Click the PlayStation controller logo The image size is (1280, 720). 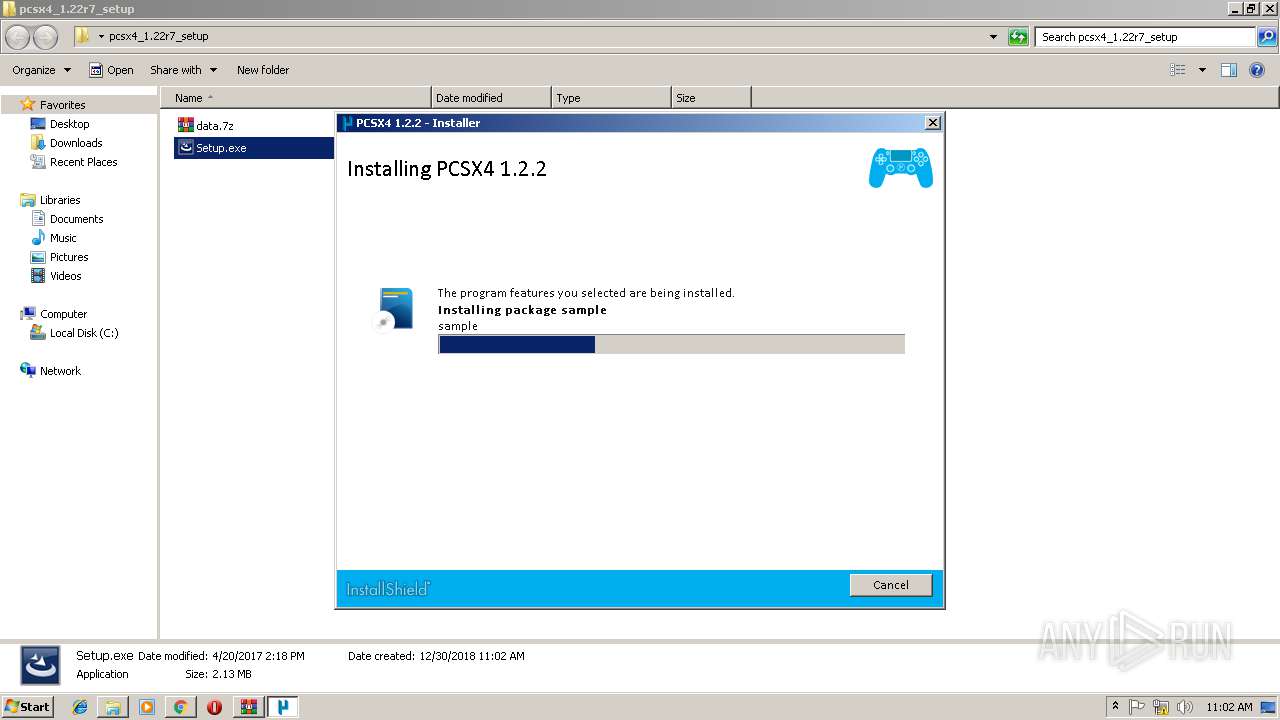coord(901,167)
